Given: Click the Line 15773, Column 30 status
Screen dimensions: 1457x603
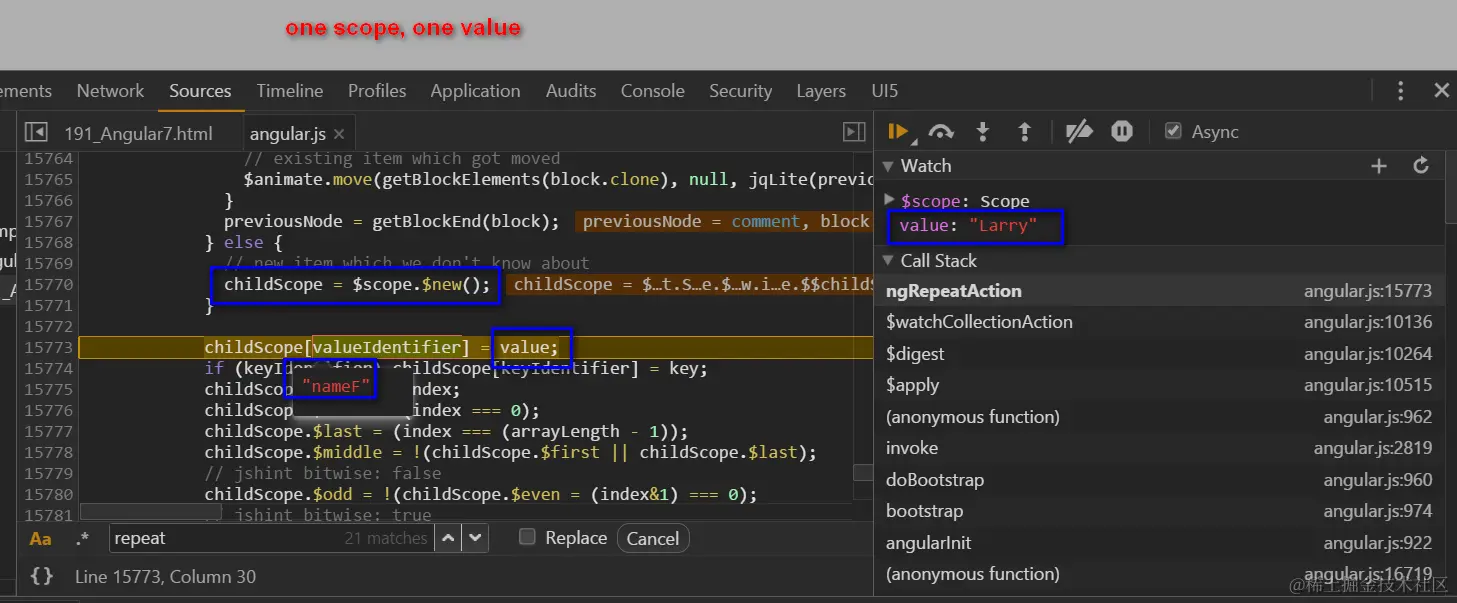Looking at the screenshot, I should 165,577.
